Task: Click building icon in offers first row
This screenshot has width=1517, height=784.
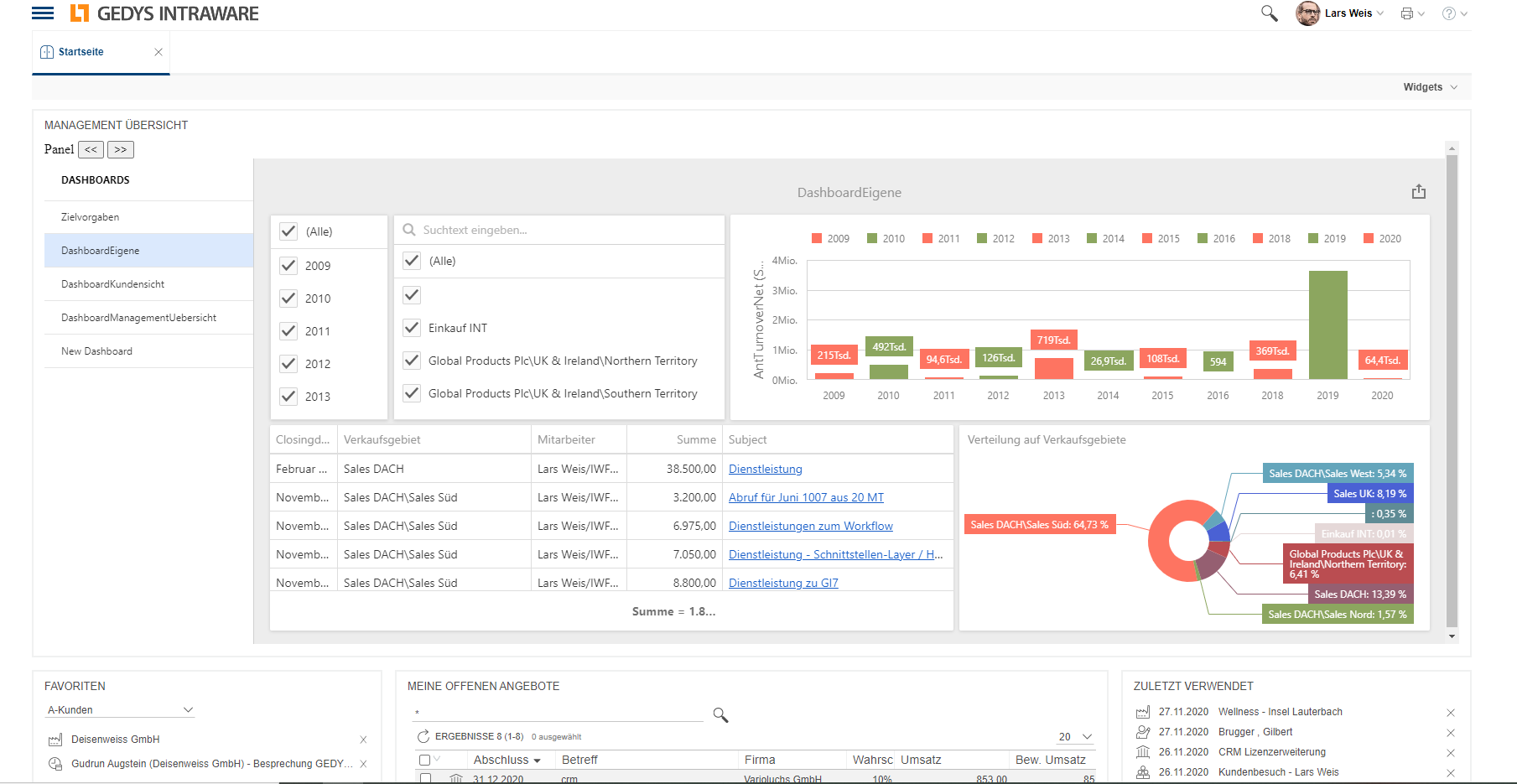Action: point(456,779)
